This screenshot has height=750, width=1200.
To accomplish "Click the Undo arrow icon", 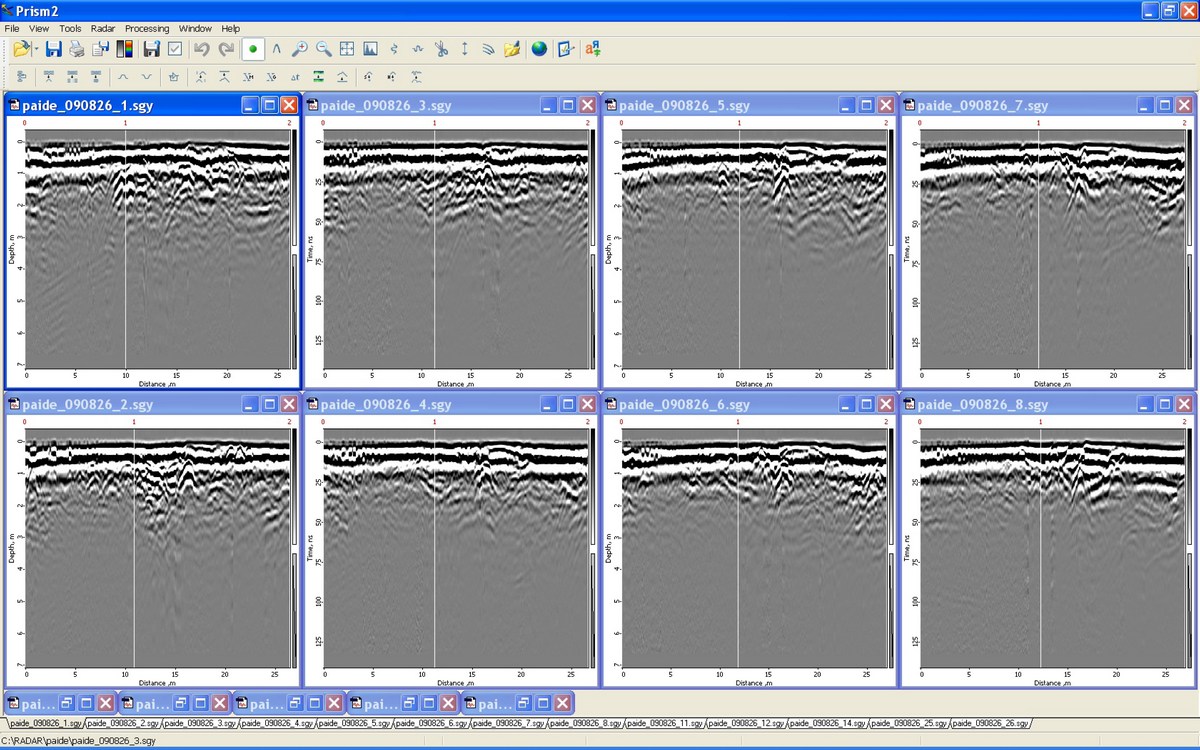I will (201, 49).
